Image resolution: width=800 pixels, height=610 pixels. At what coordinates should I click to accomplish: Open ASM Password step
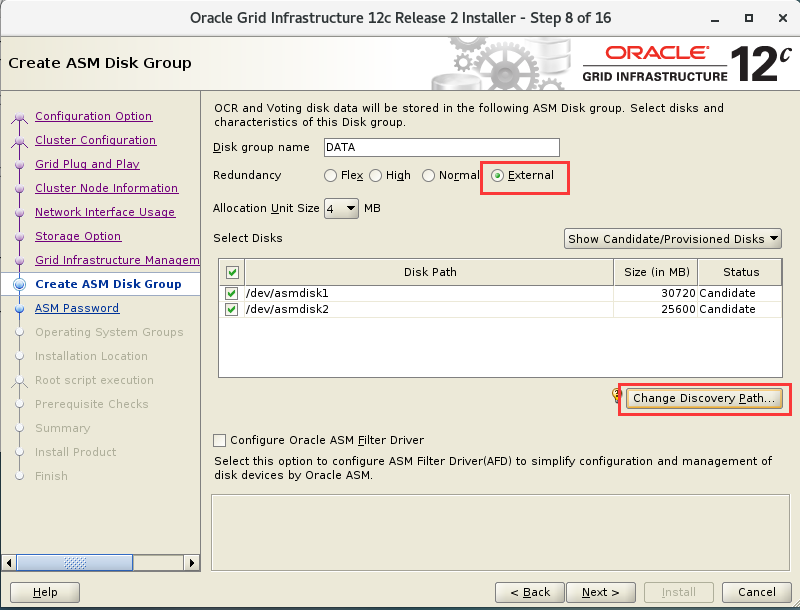pos(77,308)
